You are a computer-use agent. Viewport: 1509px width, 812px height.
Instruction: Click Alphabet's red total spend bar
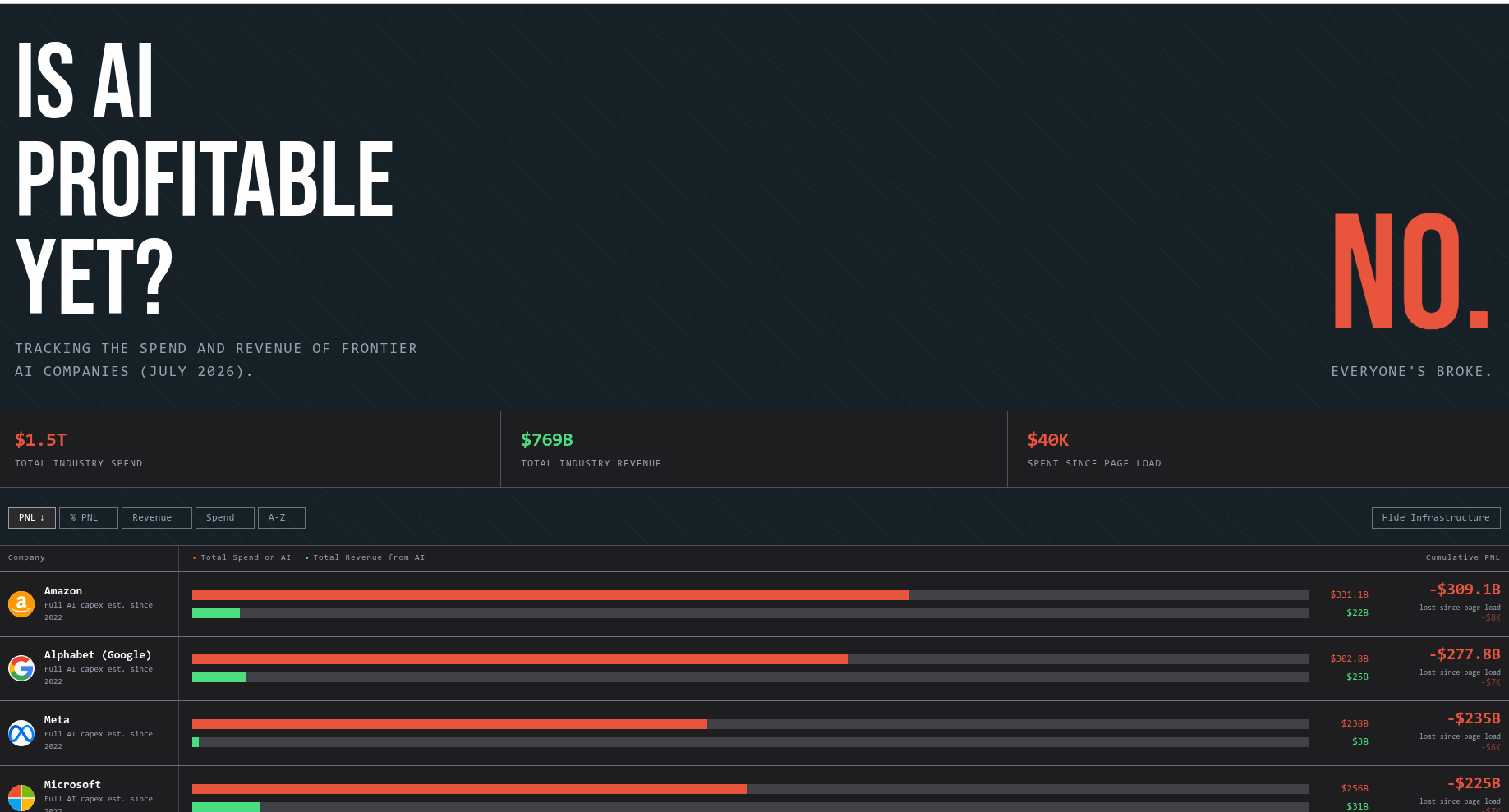[x=520, y=659]
